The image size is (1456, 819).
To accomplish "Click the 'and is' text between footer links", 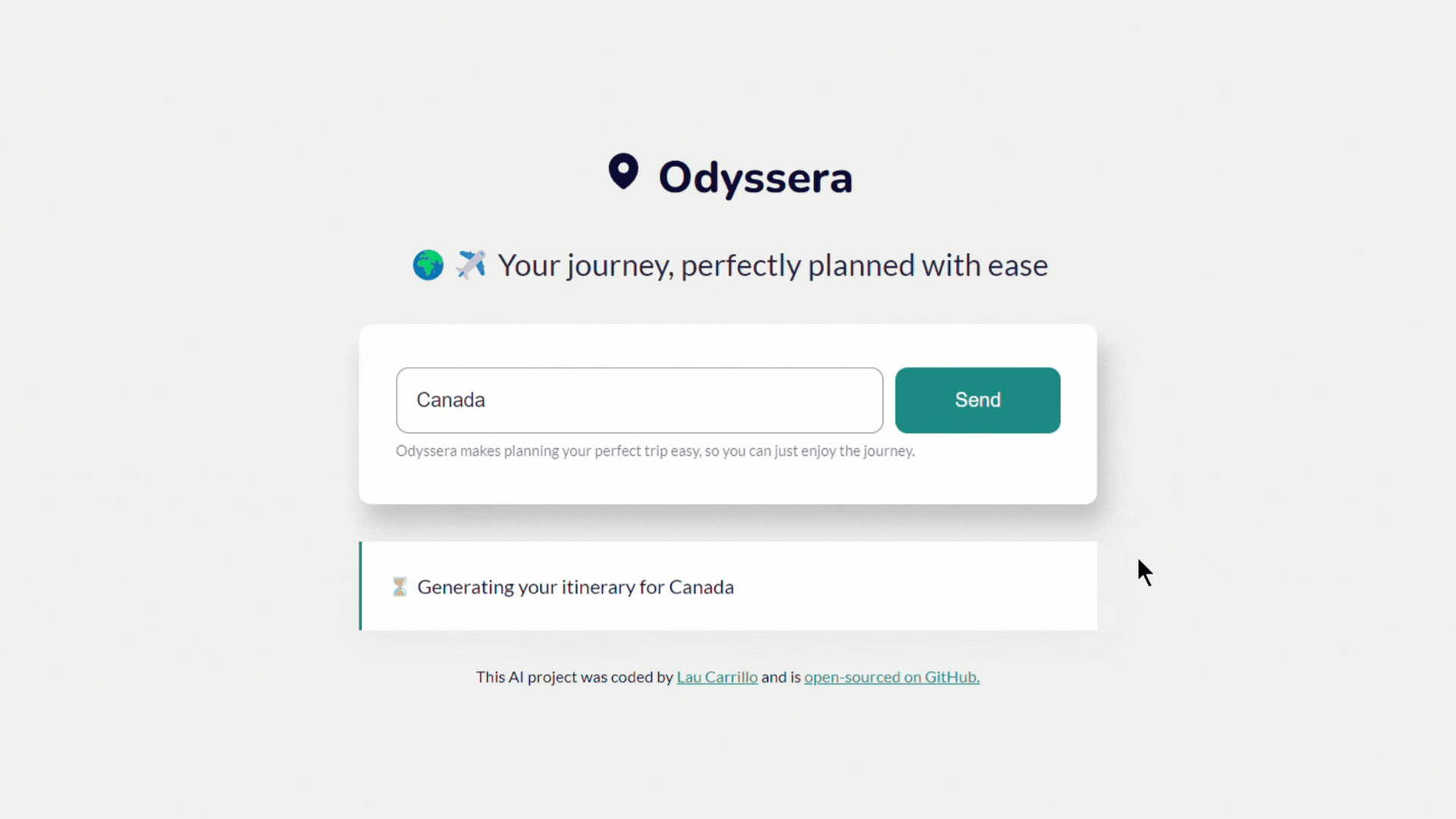I will point(781,677).
